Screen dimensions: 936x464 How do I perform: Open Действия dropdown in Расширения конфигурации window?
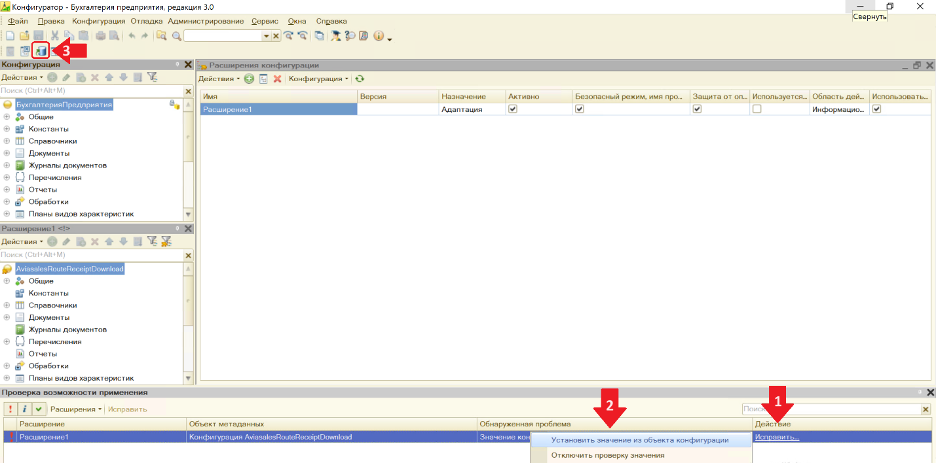(x=219, y=79)
